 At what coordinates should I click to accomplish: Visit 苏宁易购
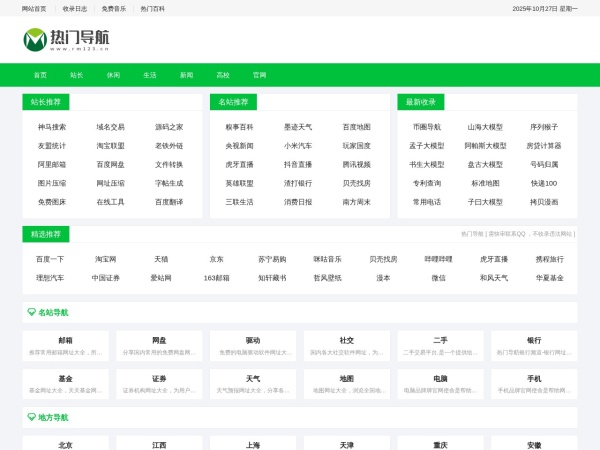[x=272, y=259]
